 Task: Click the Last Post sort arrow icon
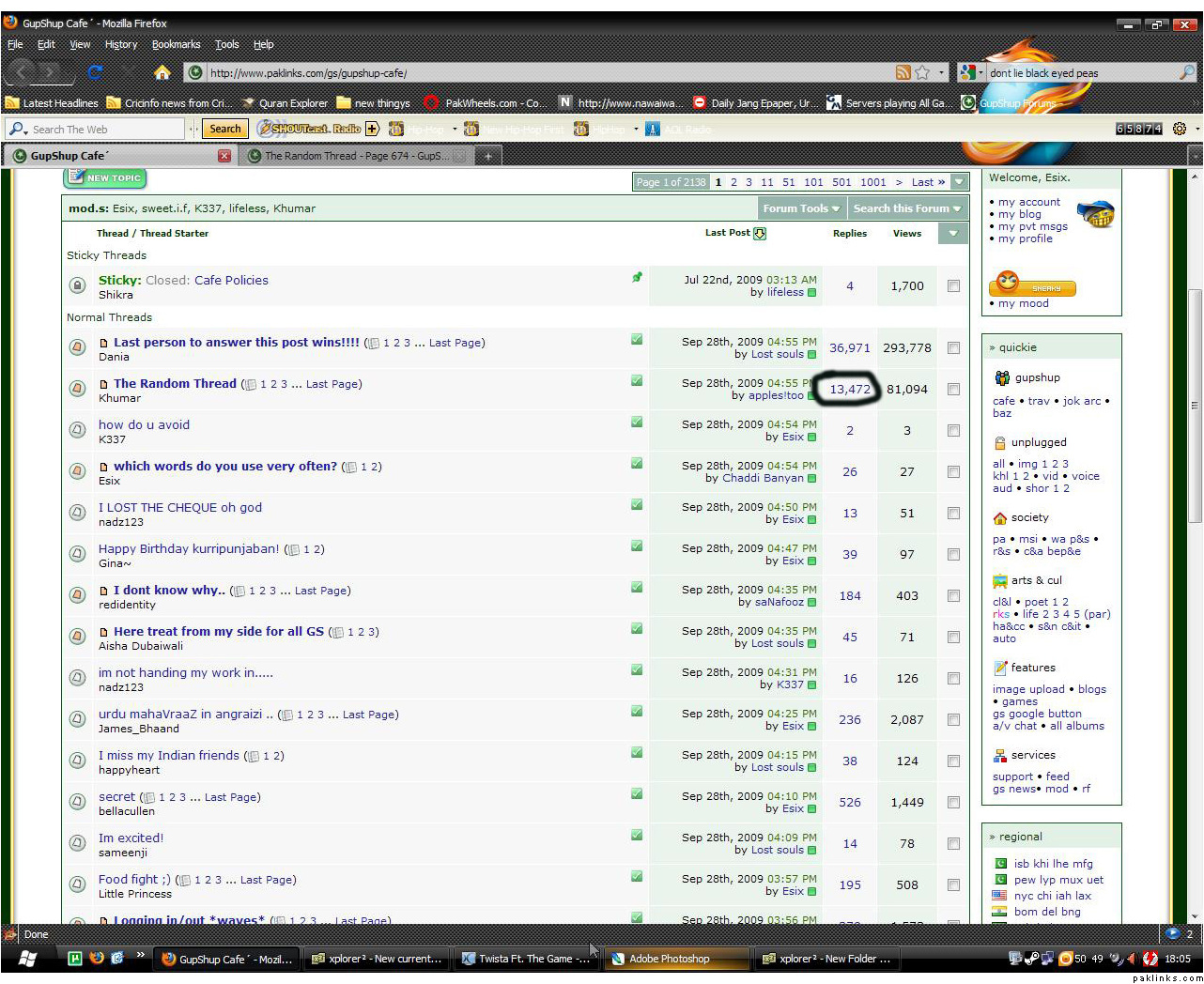point(760,234)
